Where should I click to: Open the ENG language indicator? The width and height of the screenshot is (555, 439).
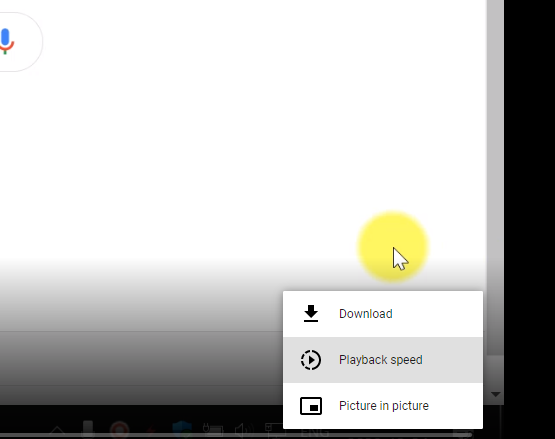tap(315, 433)
